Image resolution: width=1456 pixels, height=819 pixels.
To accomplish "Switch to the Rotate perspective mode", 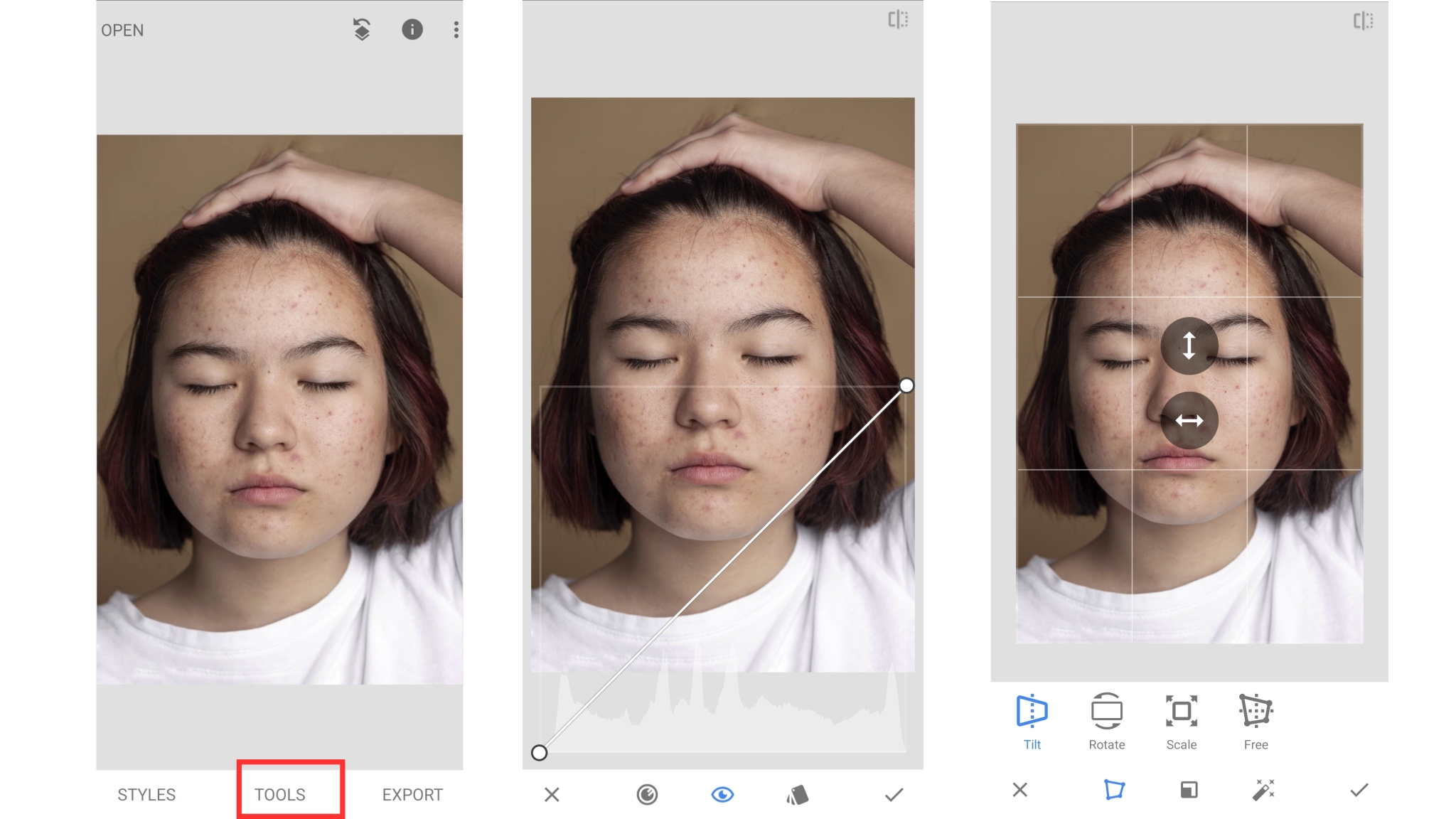I will click(x=1106, y=711).
